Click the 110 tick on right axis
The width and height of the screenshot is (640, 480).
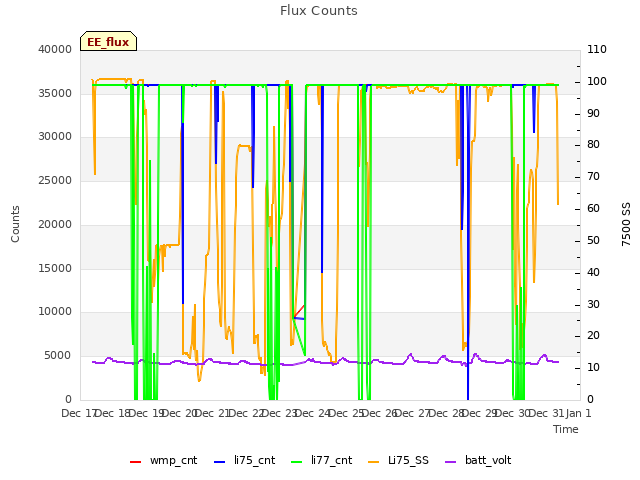(597, 49)
